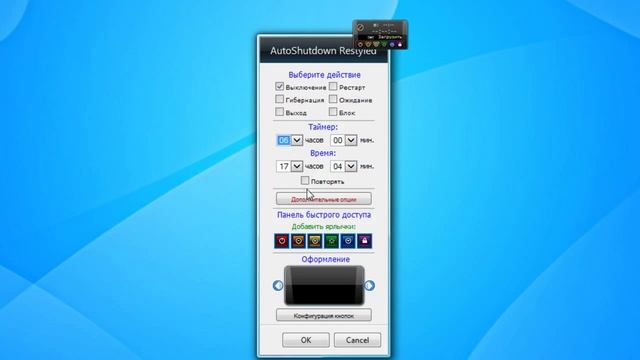640x360 pixels.
Task: Check the Повторять checkbox
Action: (305, 180)
